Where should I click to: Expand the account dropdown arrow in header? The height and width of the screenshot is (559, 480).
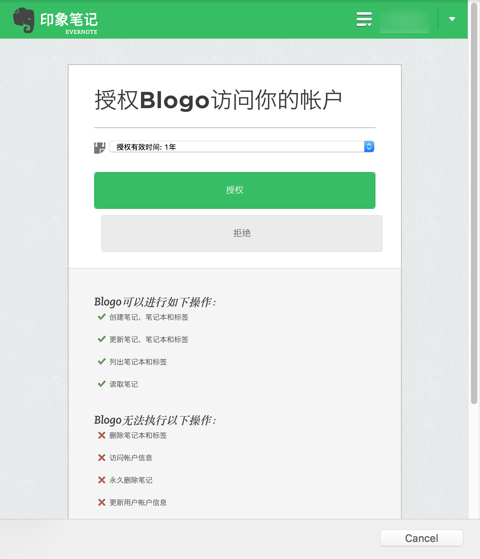coord(452,19)
